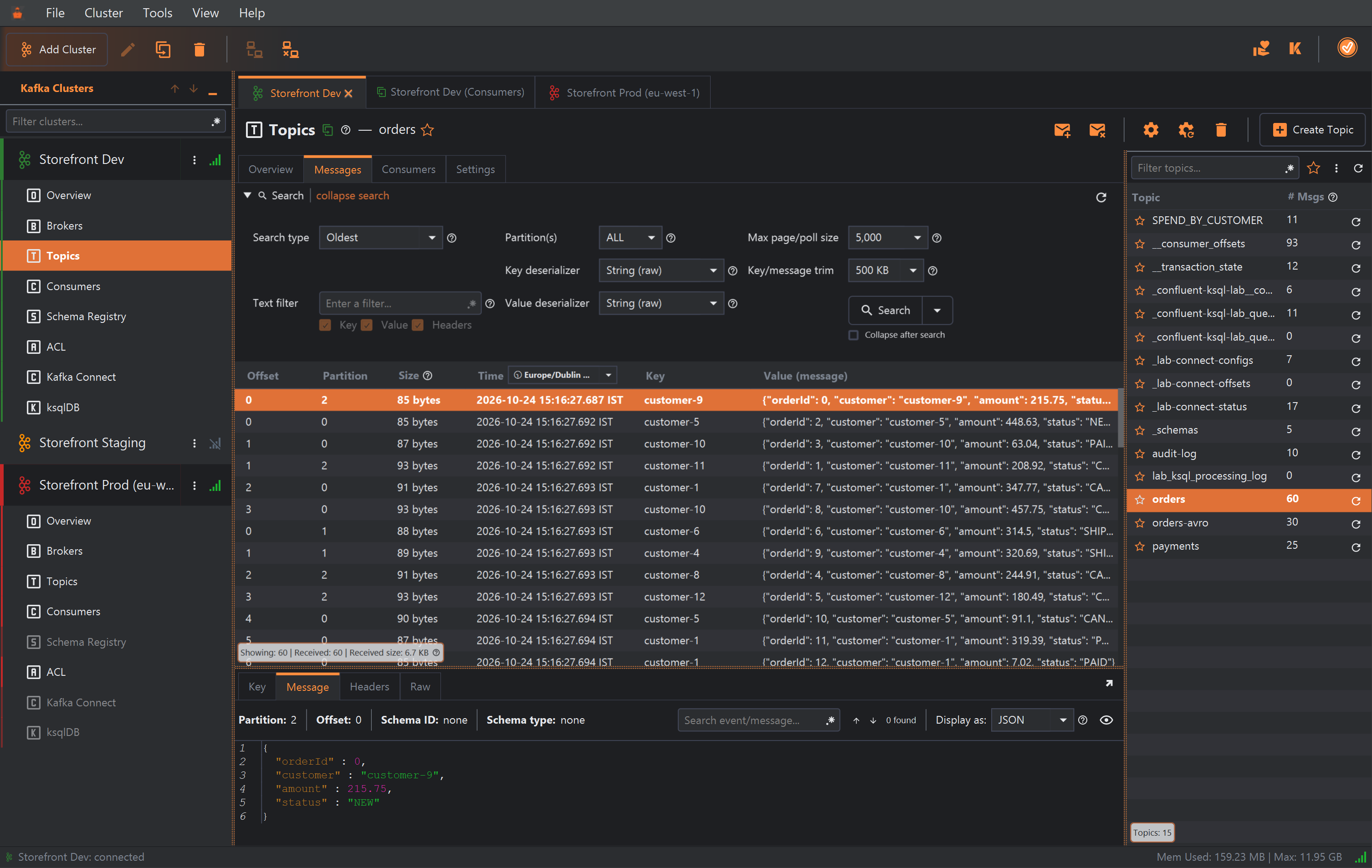The height and width of the screenshot is (868, 1372).
Task: Star the orders topic in header
Action: tap(427, 130)
